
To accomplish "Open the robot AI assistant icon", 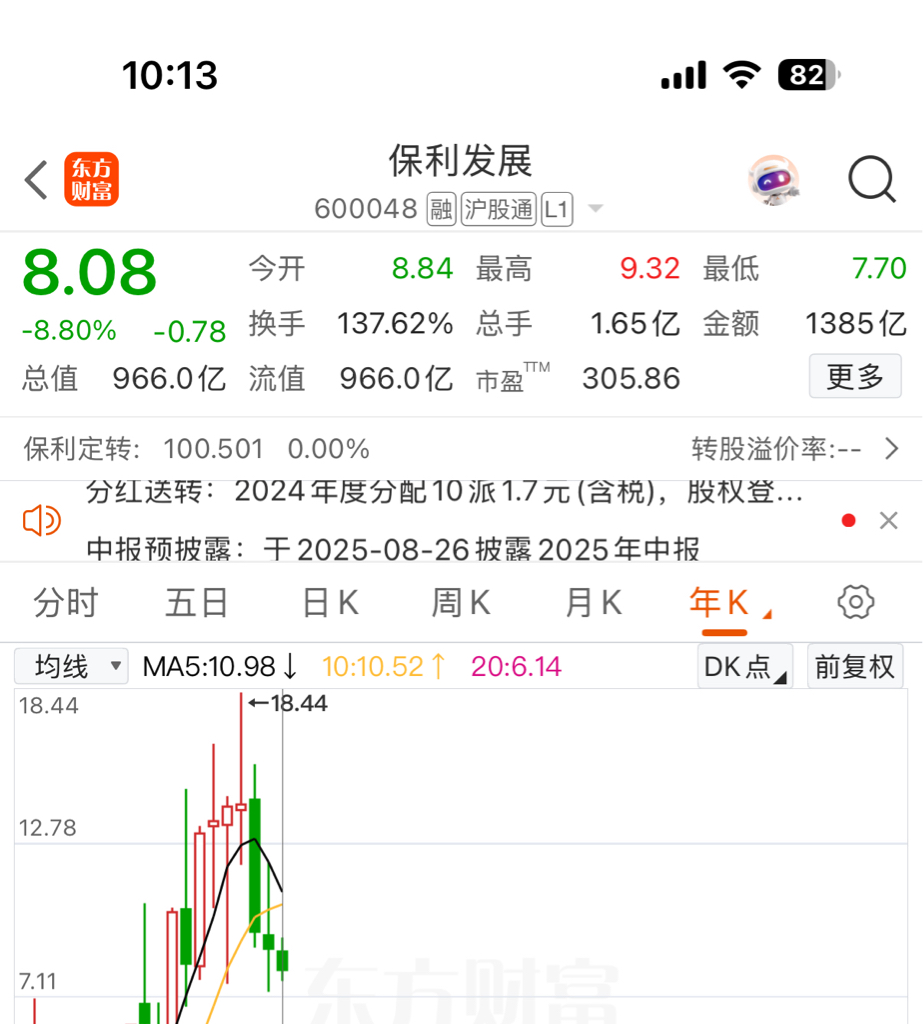I will pyautogui.click(x=773, y=180).
